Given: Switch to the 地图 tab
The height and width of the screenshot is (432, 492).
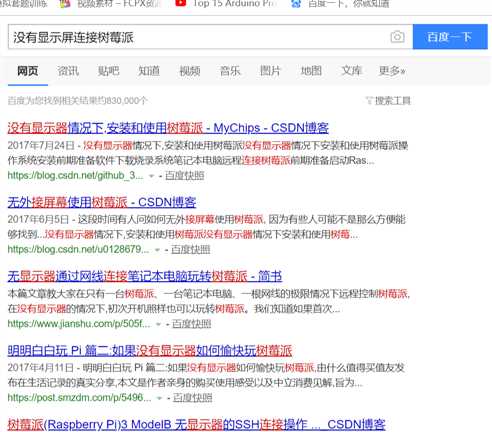Looking at the screenshot, I should pyautogui.click(x=311, y=71).
